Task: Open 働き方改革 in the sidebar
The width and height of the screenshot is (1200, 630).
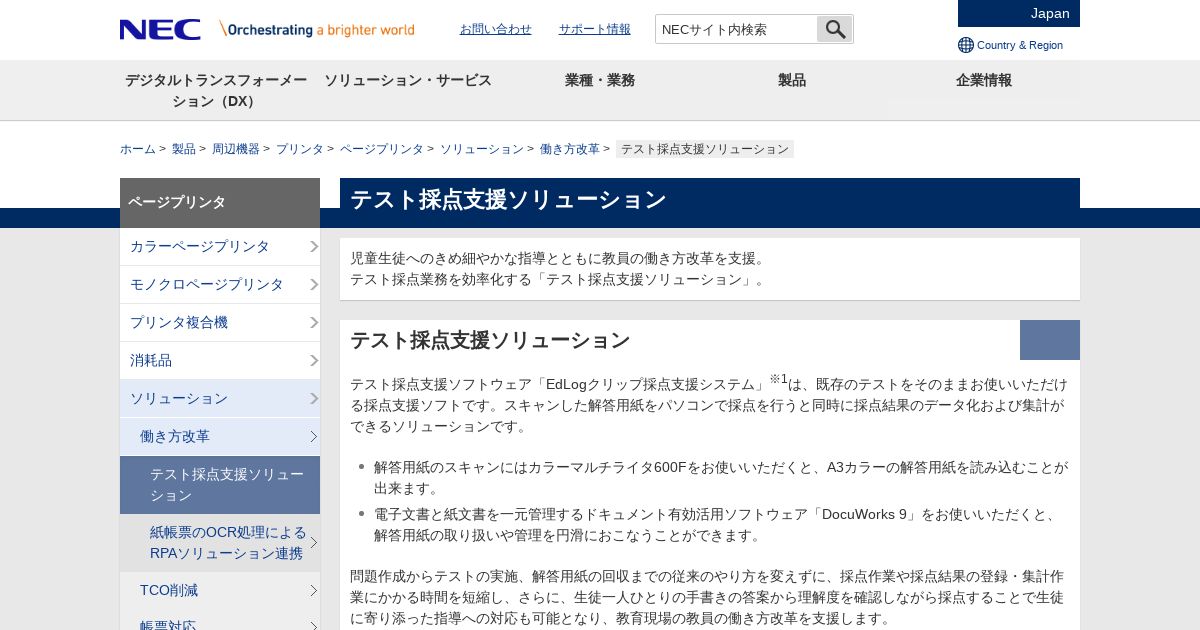Action: click(x=220, y=436)
